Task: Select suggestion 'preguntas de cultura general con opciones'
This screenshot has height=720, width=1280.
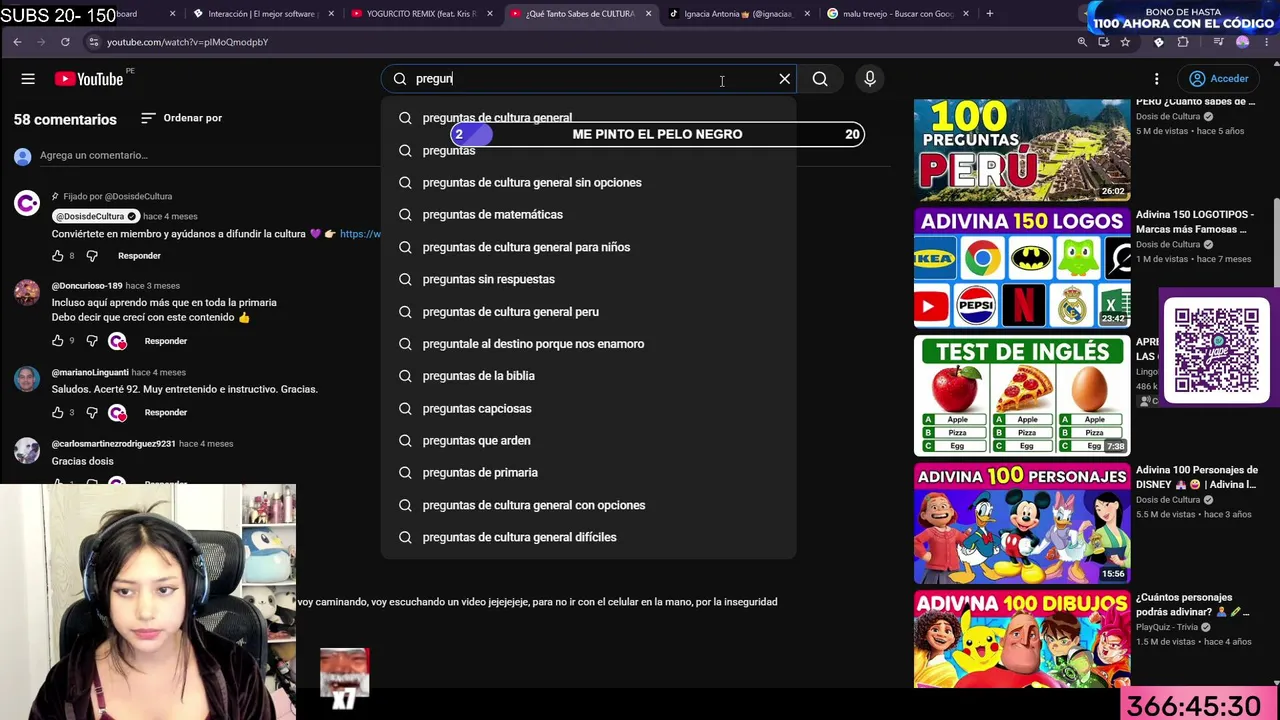Action: point(588,505)
